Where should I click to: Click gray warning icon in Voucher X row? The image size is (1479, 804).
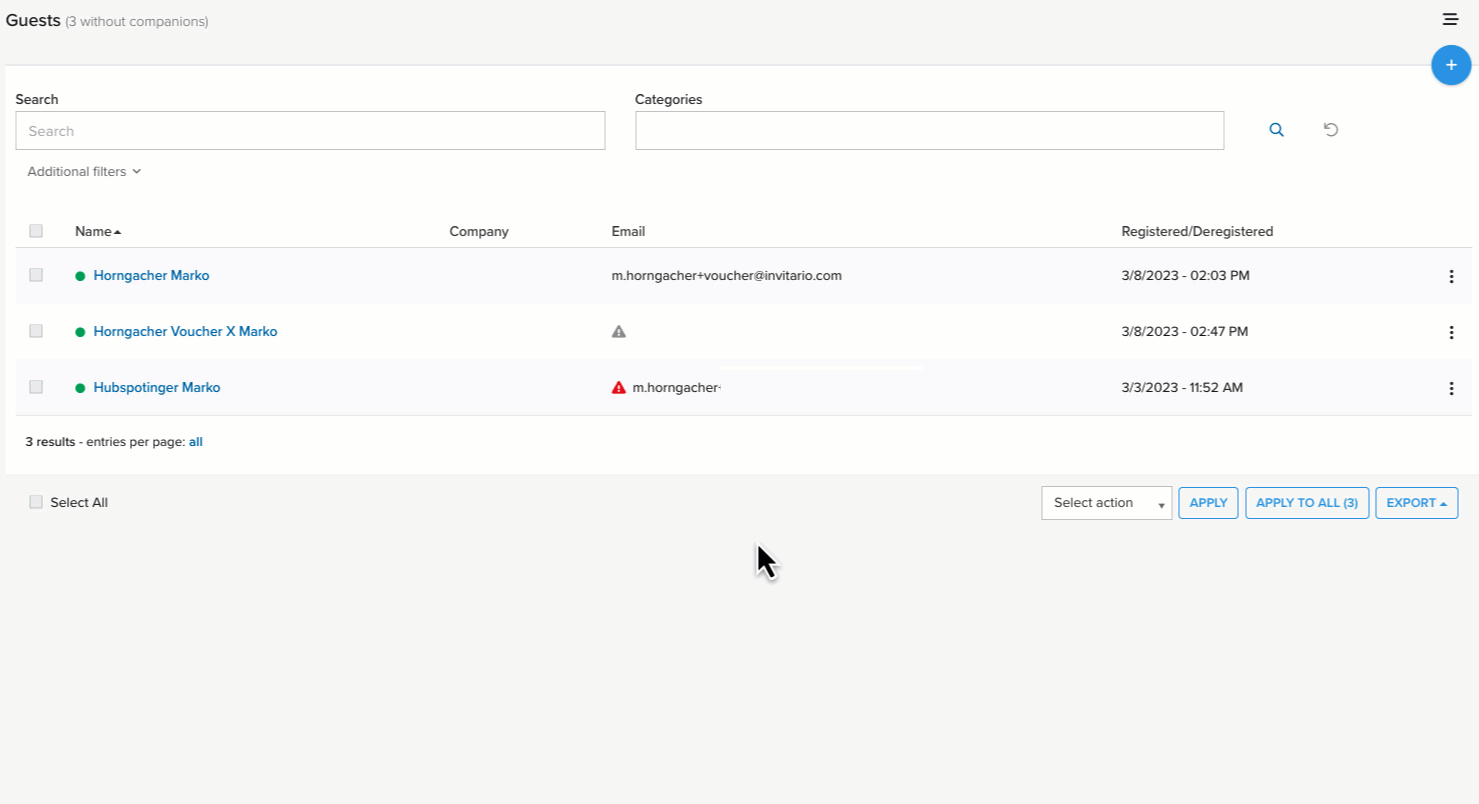619,331
